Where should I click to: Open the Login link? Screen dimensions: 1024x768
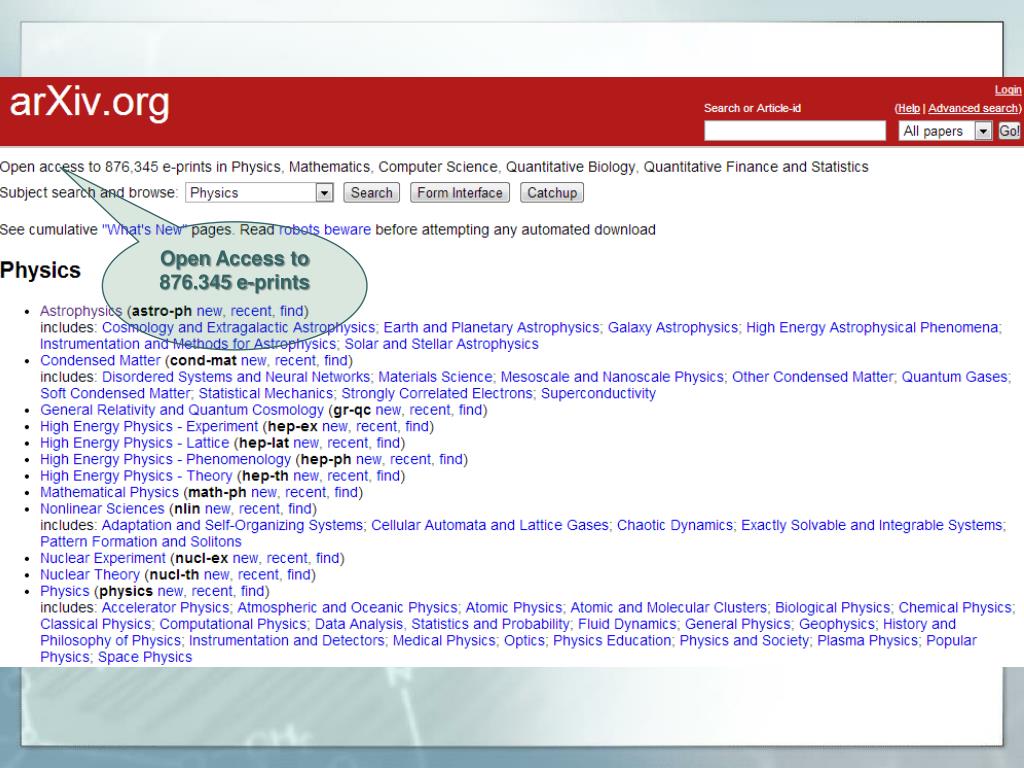tap(1008, 90)
